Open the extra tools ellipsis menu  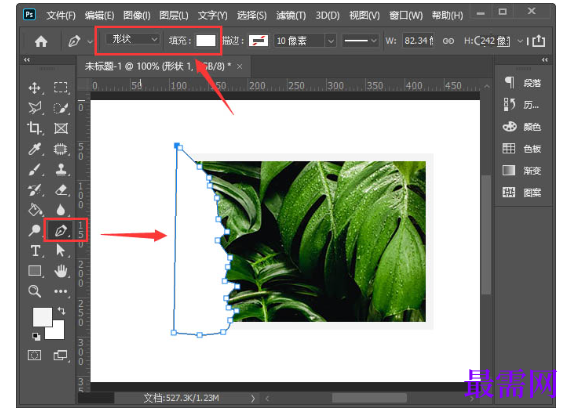(61, 291)
